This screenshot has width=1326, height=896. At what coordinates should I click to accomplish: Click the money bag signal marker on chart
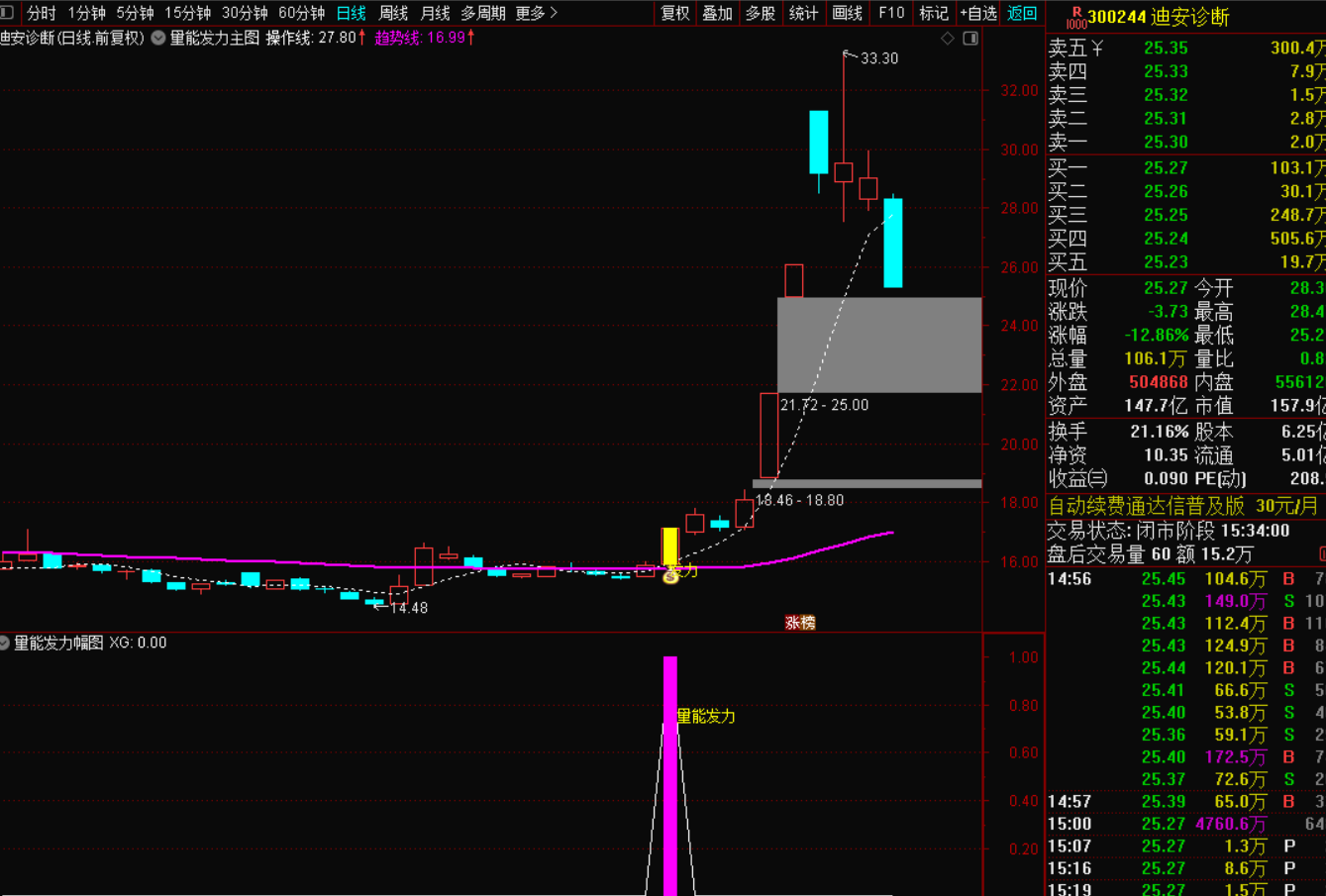pos(670,574)
